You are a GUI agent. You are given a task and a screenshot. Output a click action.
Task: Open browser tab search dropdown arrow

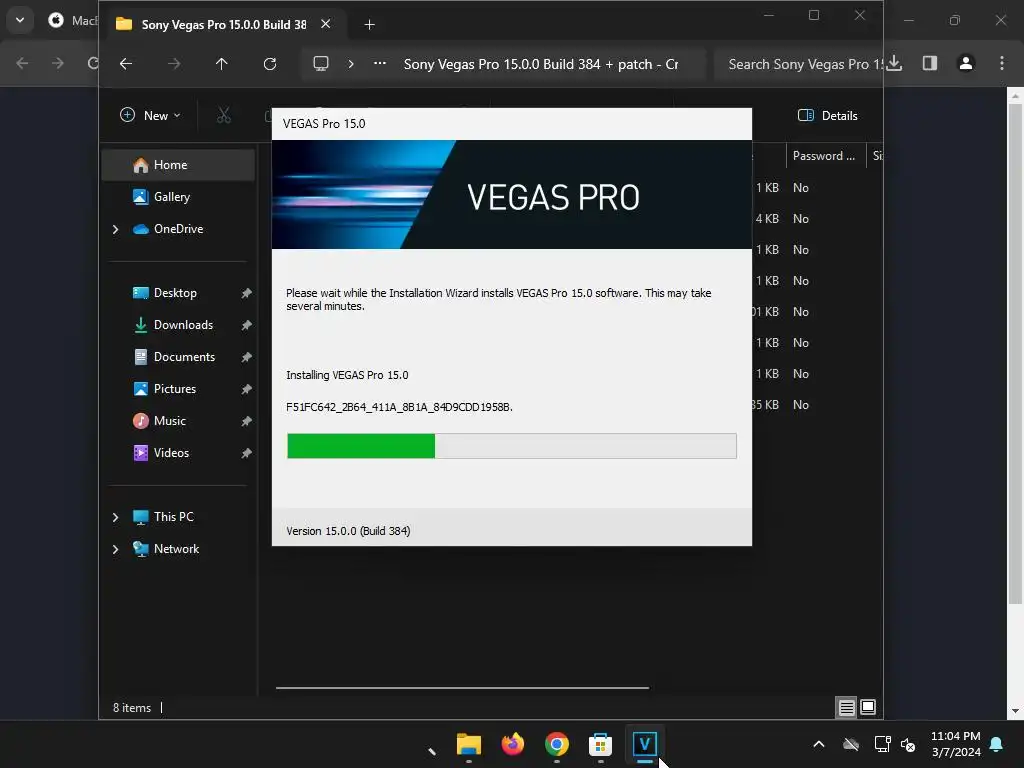point(20,20)
